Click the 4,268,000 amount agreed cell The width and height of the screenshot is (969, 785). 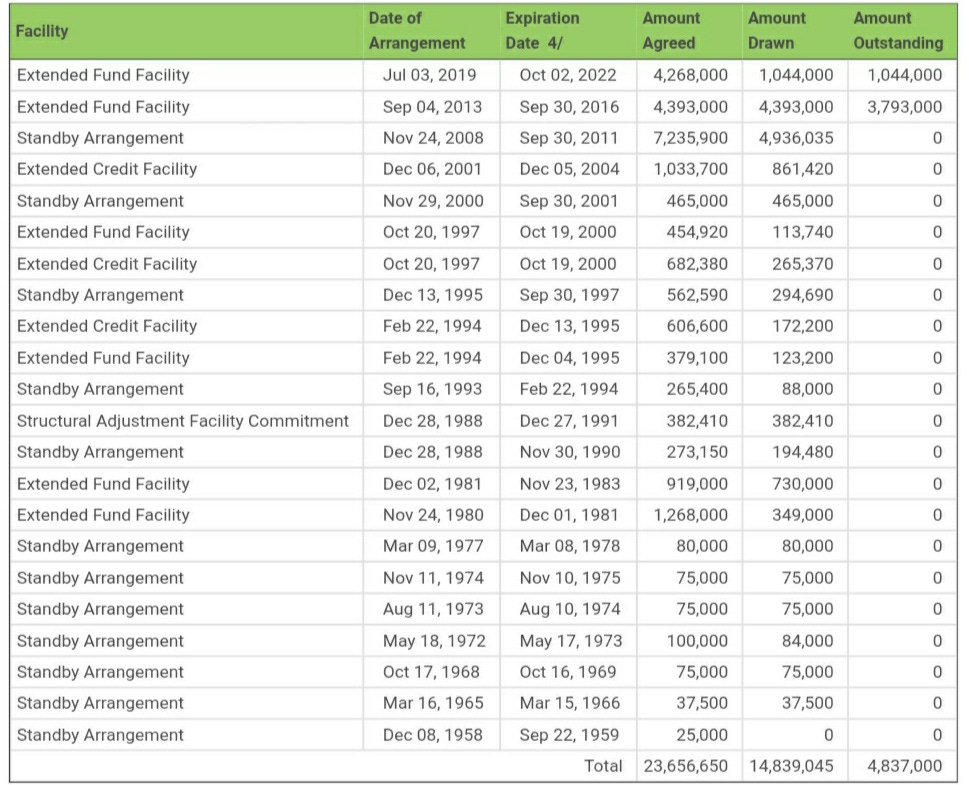point(690,75)
